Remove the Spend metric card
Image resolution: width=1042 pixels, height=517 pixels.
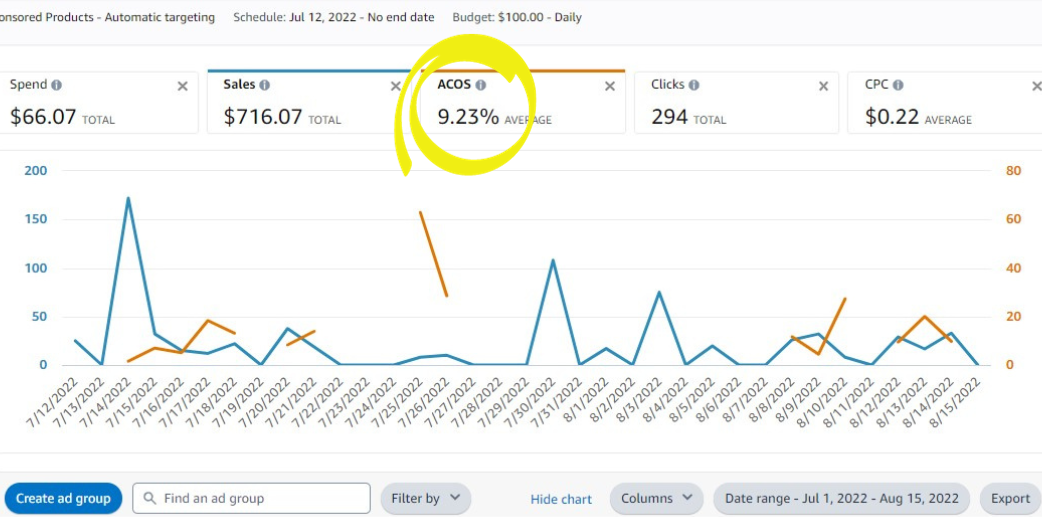pos(182,87)
